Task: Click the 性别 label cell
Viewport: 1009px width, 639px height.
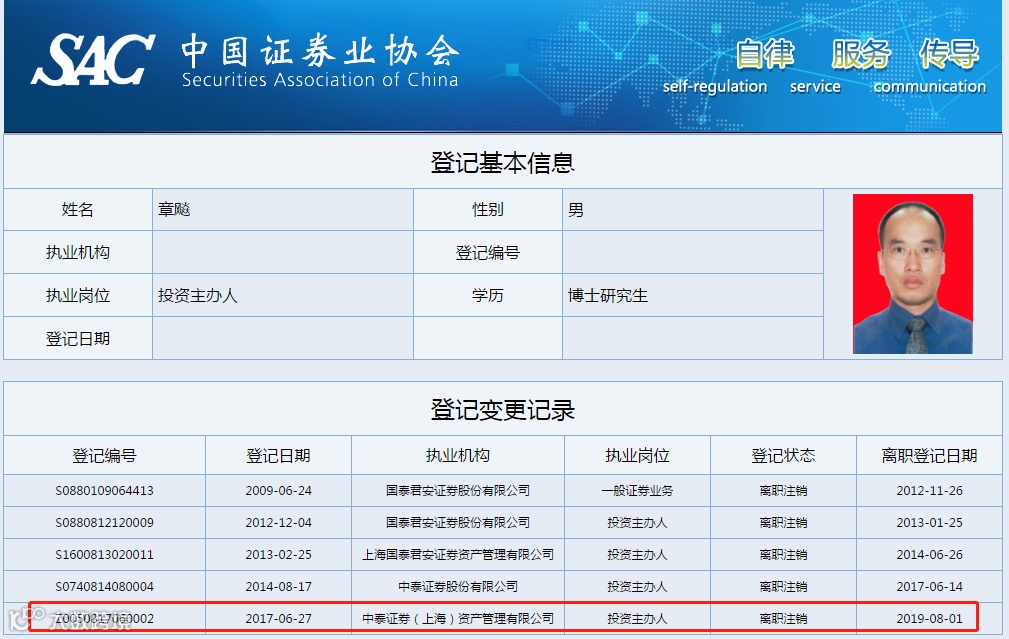Action: click(488, 209)
